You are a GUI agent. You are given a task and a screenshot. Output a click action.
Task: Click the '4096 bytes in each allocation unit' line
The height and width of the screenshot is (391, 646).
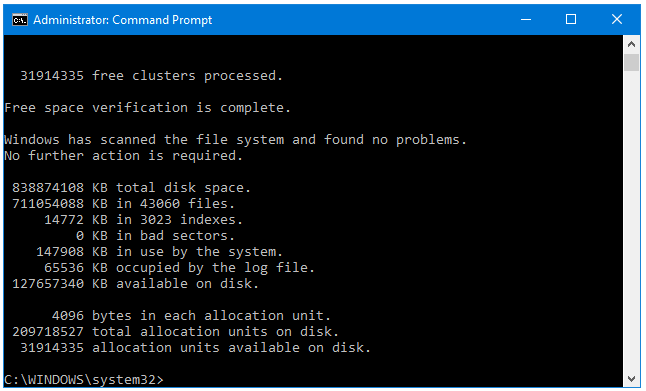[191, 316]
